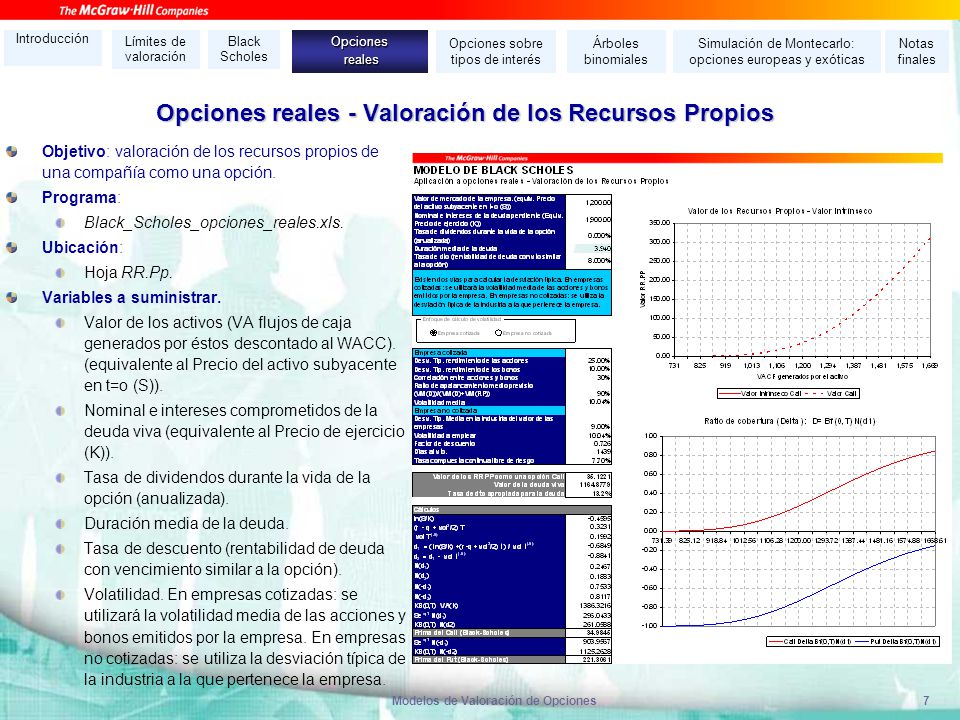This screenshot has height=720, width=960.
Task: Select the 'Hoja RR.Pp.' sub-bullet
Action: tap(129, 272)
